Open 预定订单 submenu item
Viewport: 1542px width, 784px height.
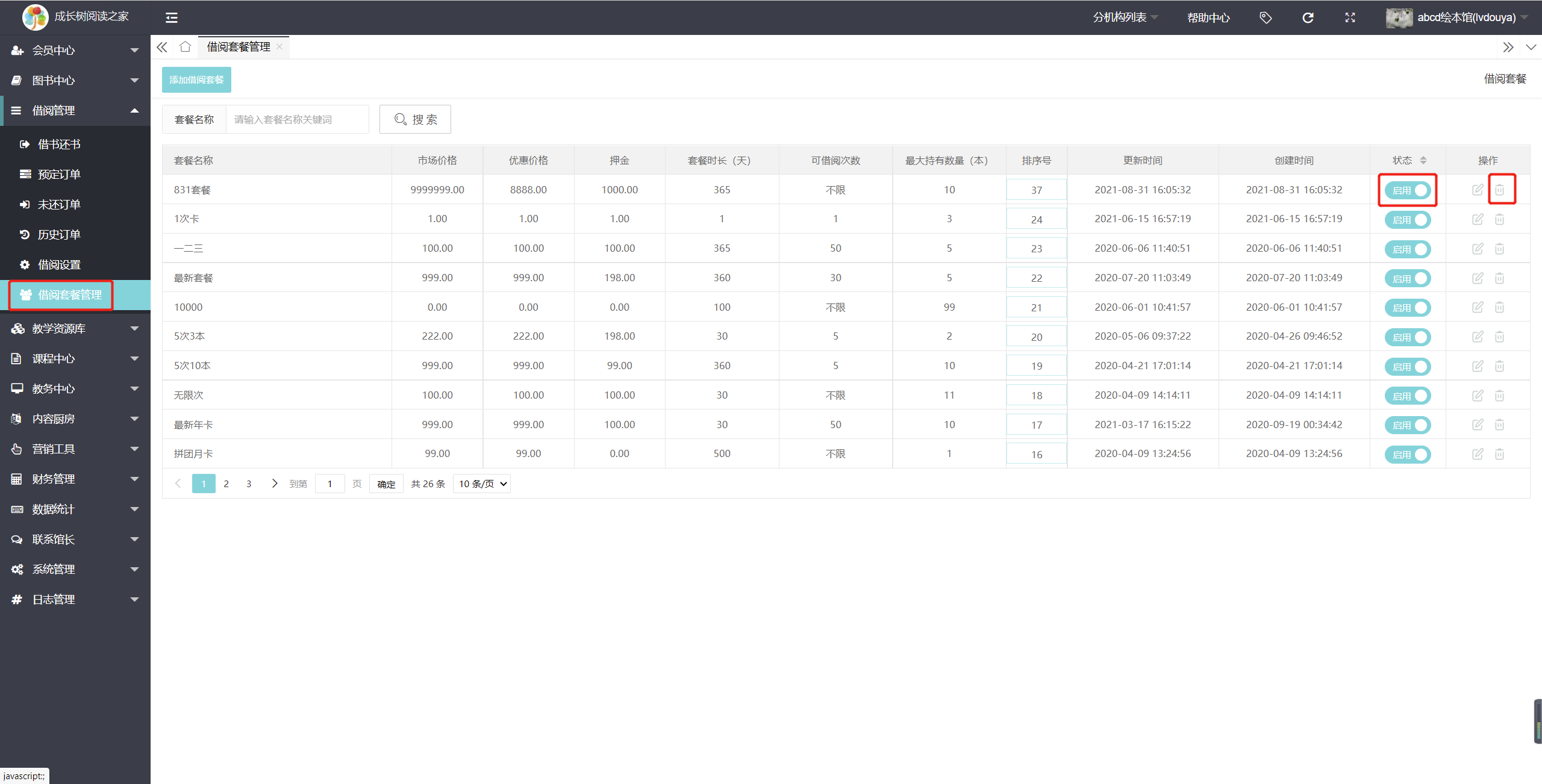tap(75, 175)
